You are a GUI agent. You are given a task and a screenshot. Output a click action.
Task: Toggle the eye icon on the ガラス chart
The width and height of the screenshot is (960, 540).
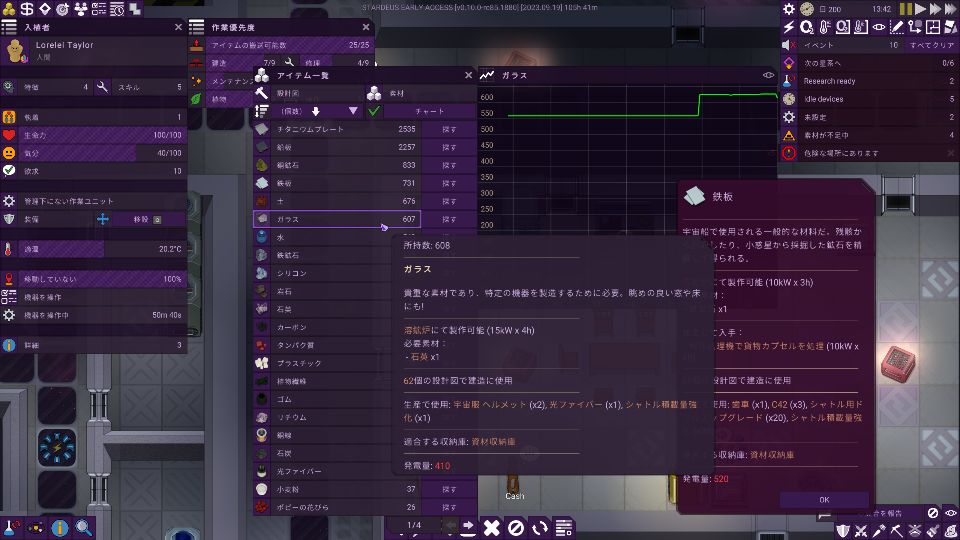tap(768, 75)
